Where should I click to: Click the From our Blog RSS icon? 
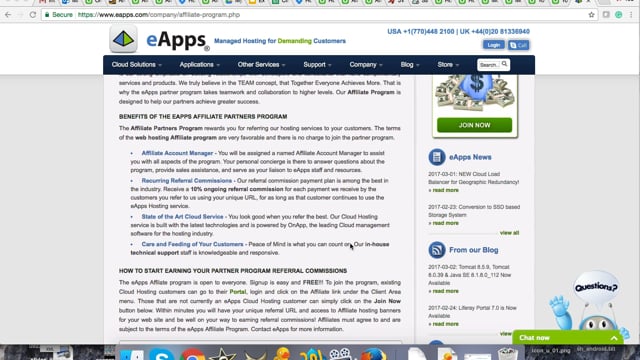click(437, 250)
